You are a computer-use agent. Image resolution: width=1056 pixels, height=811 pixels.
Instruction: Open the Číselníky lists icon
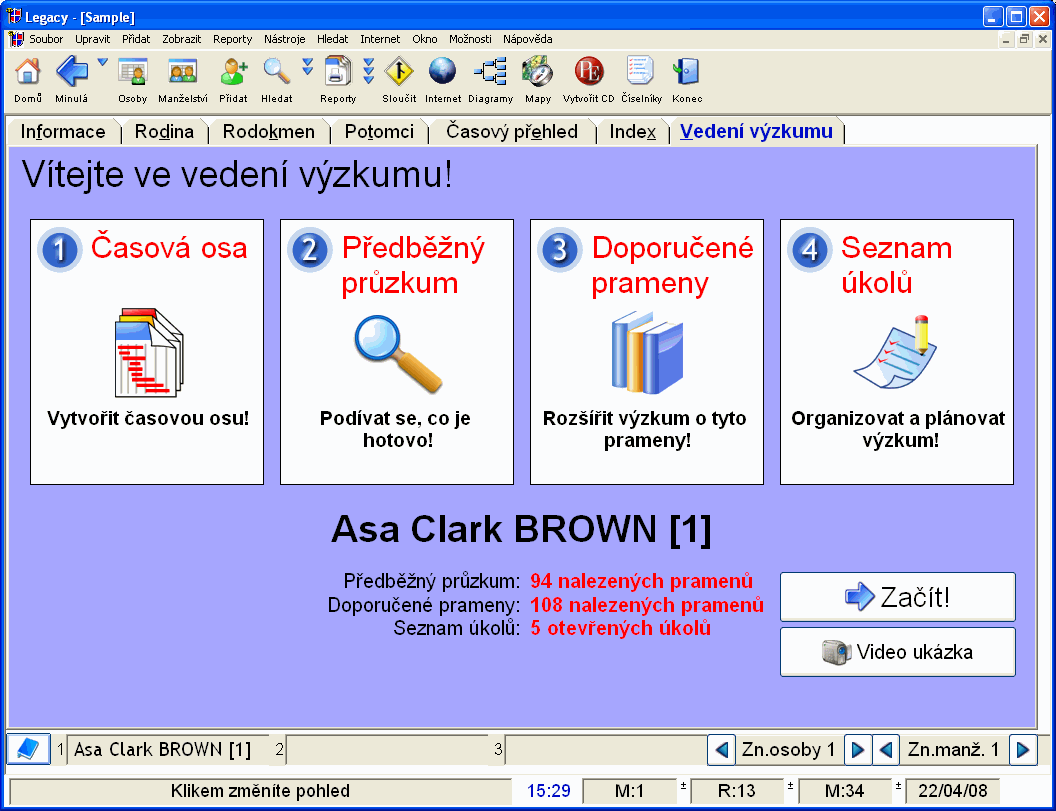[x=640, y=72]
